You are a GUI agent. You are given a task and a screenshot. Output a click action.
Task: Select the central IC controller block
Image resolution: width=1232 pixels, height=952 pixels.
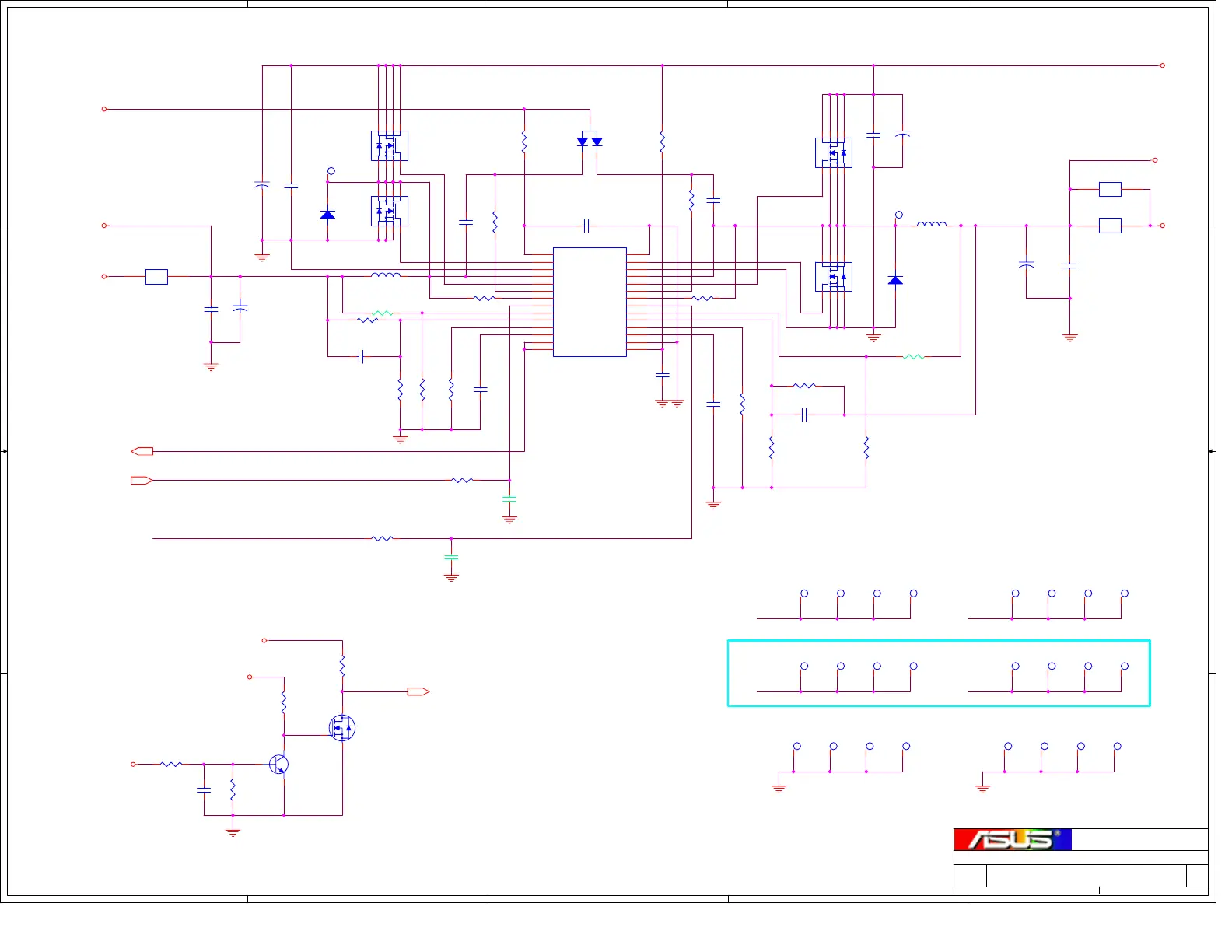590,302
